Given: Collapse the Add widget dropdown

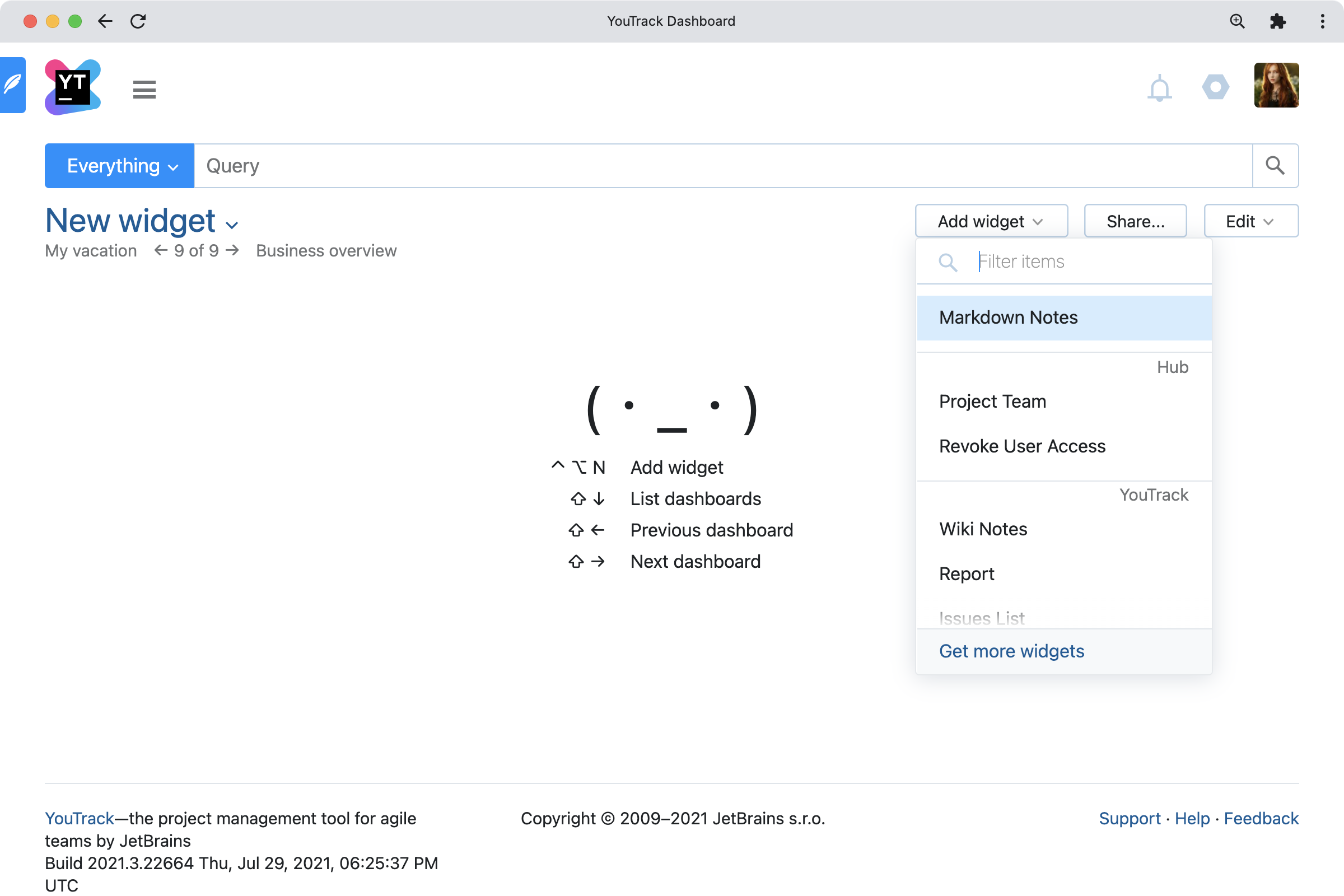Looking at the screenshot, I should [991, 221].
